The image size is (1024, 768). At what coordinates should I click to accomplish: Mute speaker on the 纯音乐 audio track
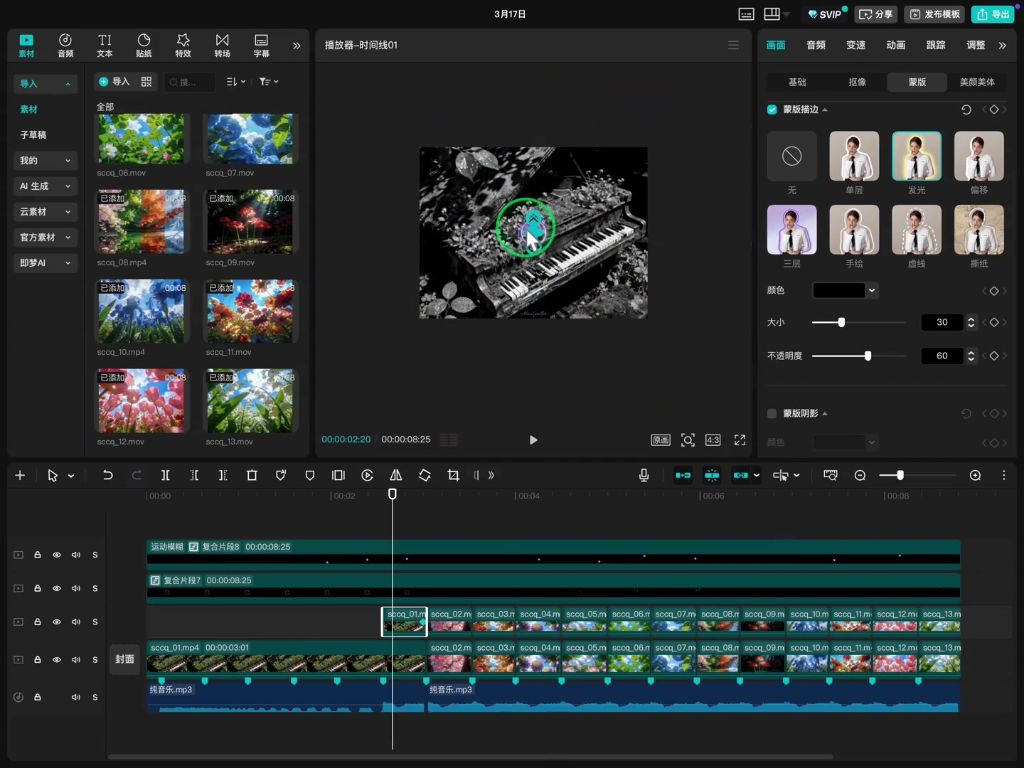pos(76,697)
